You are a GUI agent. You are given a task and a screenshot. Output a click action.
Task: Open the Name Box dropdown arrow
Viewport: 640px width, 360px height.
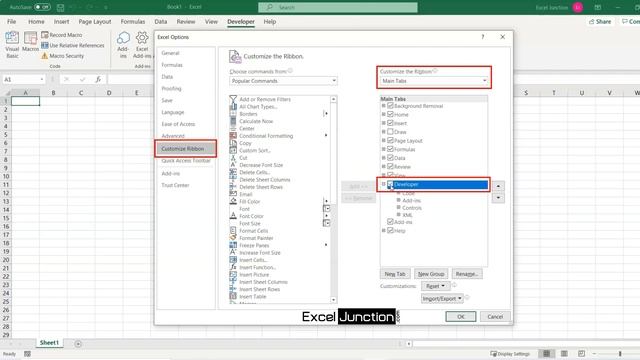click(x=42, y=79)
